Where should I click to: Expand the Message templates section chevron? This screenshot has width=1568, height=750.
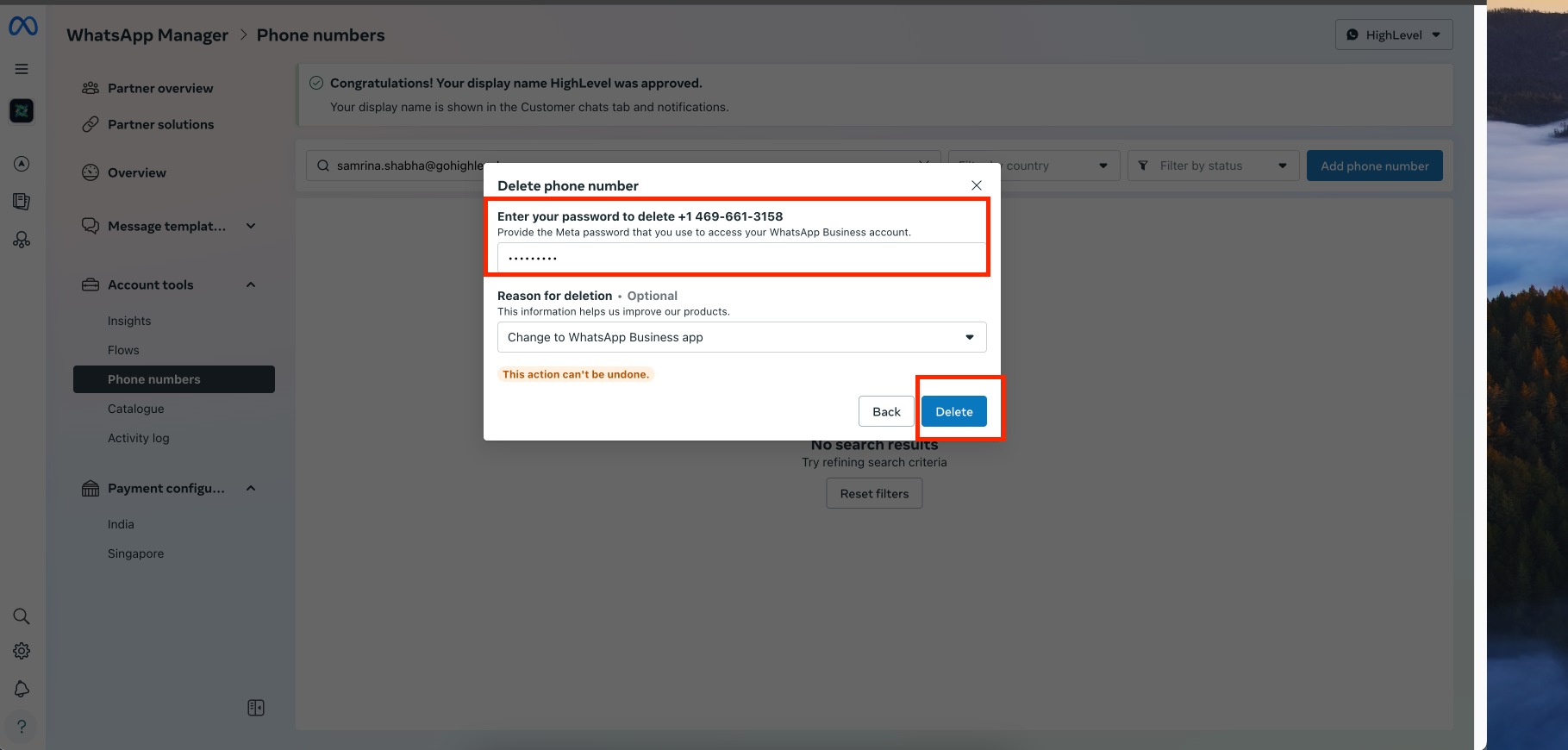pos(251,226)
